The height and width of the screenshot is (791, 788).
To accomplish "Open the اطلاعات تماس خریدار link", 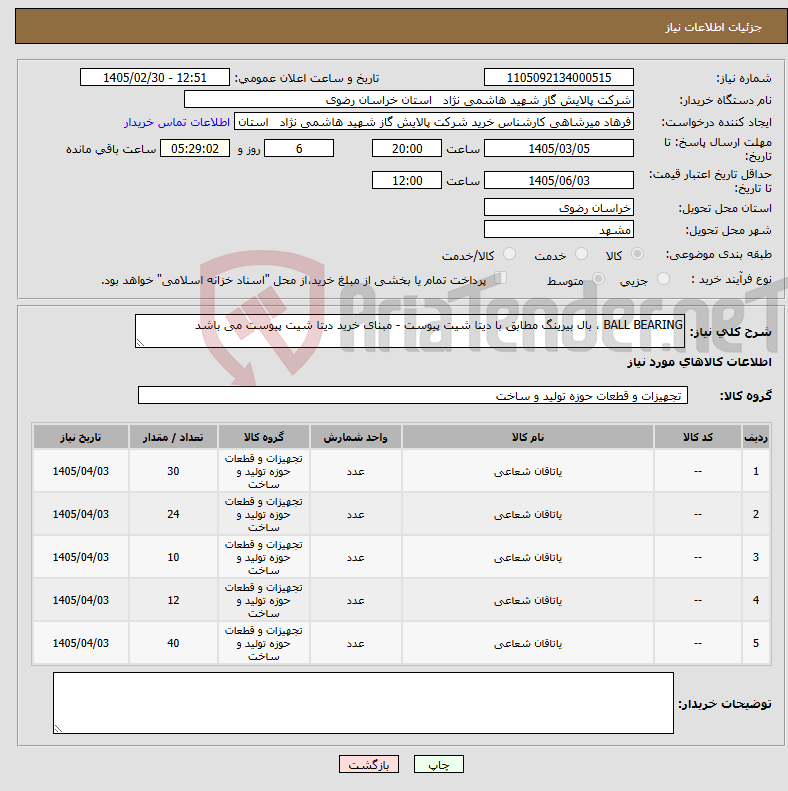I will click(177, 122).
